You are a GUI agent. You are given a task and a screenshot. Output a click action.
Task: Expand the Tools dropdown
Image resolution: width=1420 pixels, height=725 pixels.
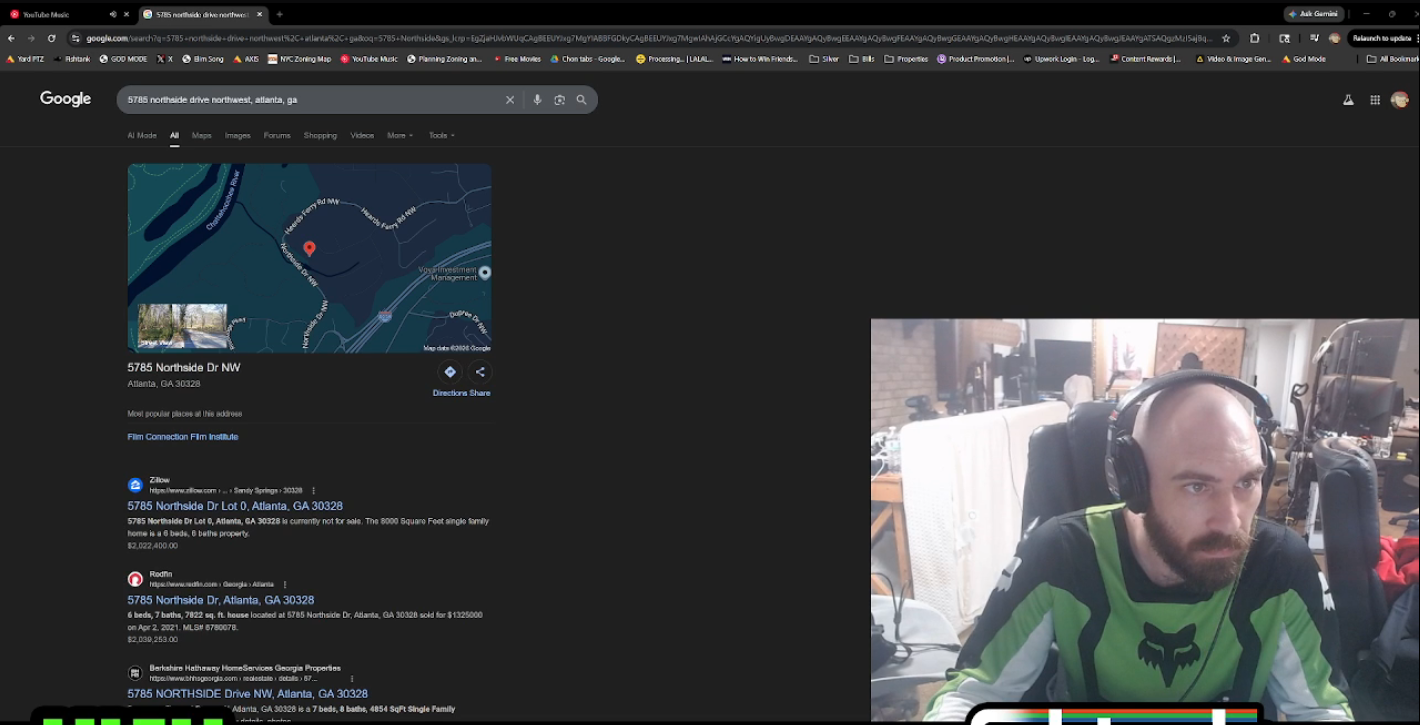click(442, 135)
